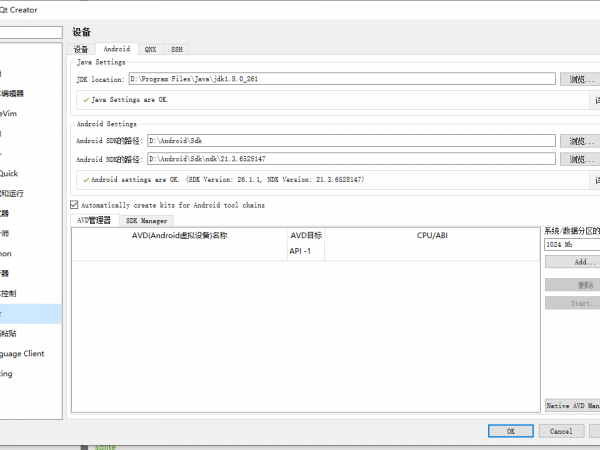600x450 pixels.
Task: Click into the JDK location path field
Action: (x=340, y=78)
